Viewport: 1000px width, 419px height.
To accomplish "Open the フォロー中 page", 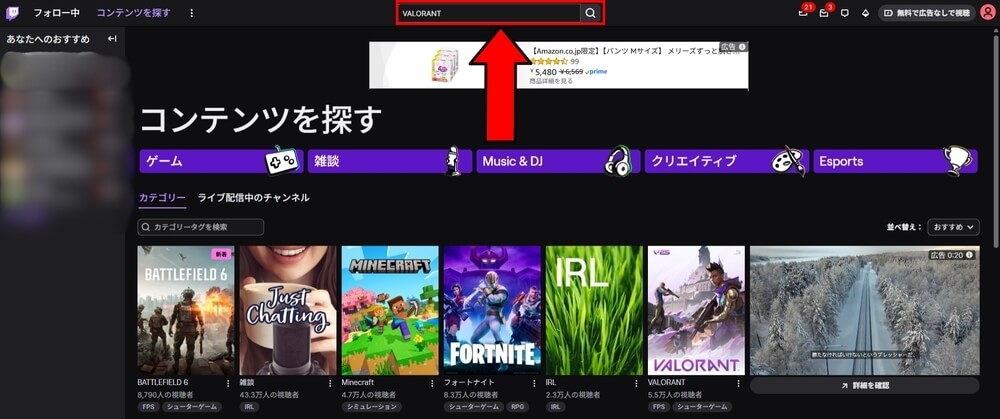I will 57,13.
